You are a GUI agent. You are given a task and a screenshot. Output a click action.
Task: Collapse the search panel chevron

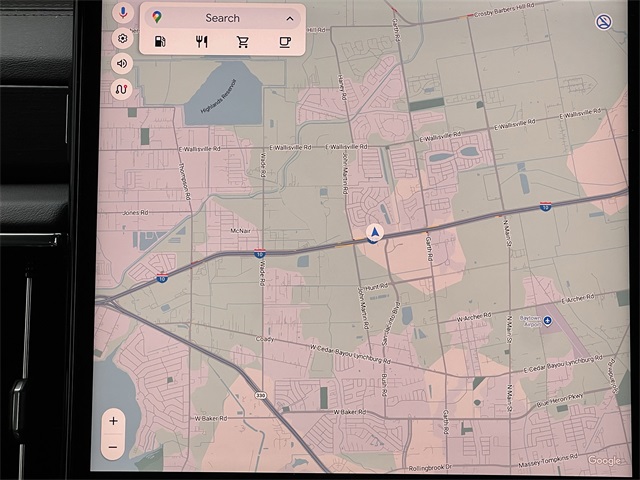click(290, 18)
